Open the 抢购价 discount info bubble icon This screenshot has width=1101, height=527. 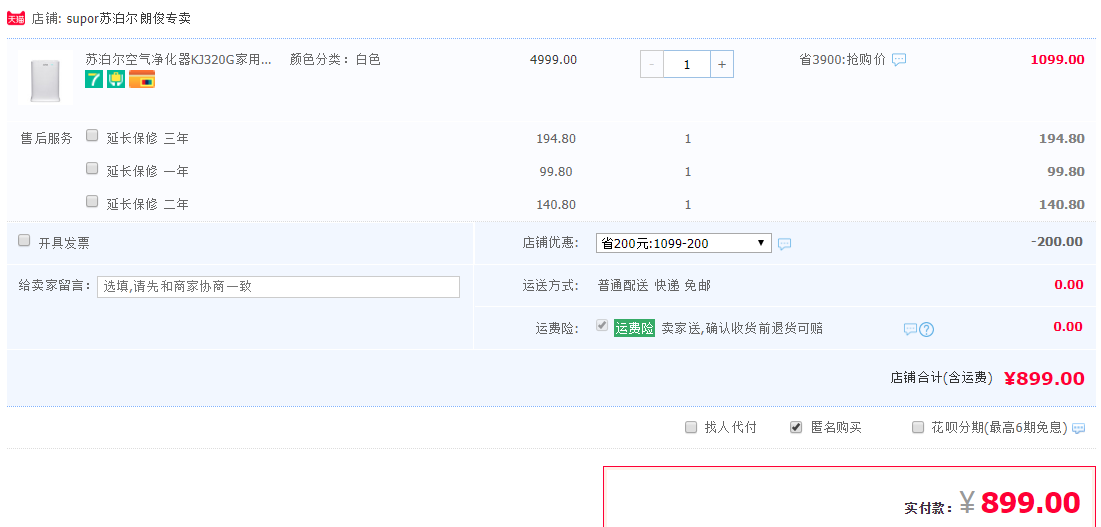tap(899, 60)
